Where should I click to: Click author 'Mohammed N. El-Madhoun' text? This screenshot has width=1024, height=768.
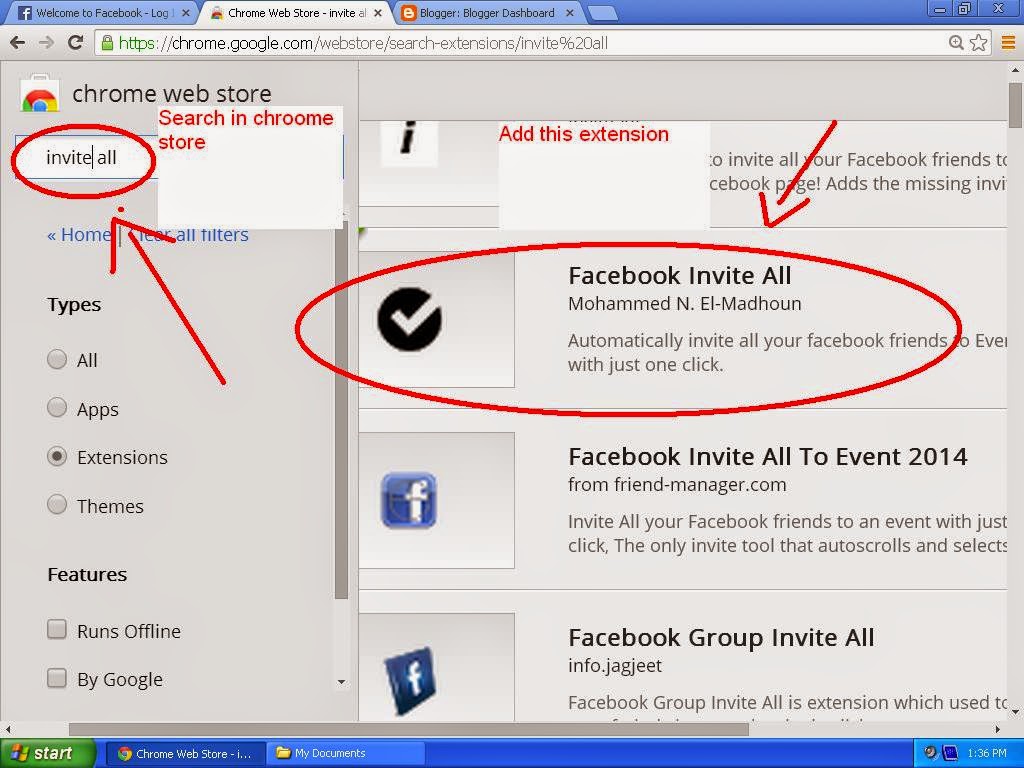pos(684,304)
